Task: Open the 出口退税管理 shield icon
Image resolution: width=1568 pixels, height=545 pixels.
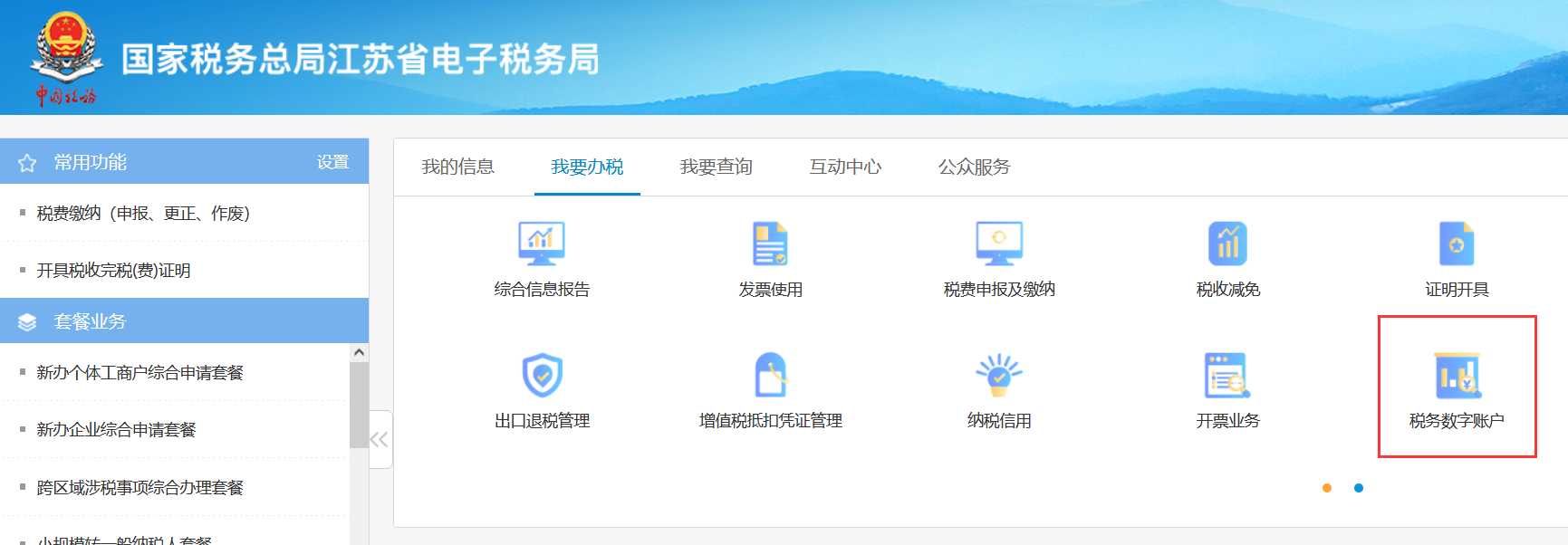Action: tap(543, 374)
